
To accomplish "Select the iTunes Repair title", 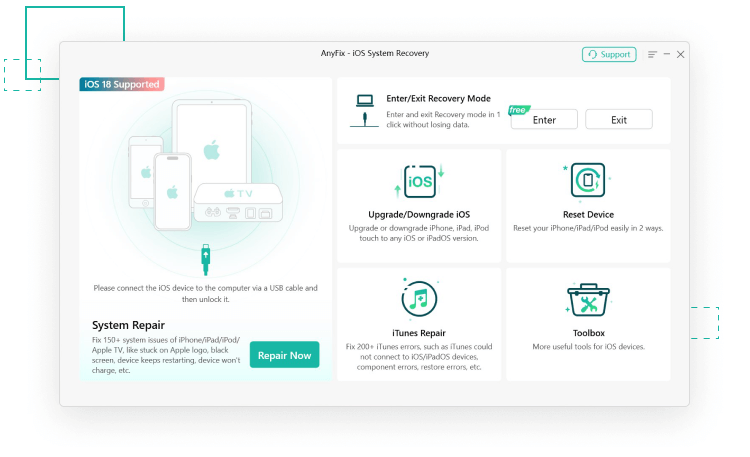I will click(x=419, y=333).
